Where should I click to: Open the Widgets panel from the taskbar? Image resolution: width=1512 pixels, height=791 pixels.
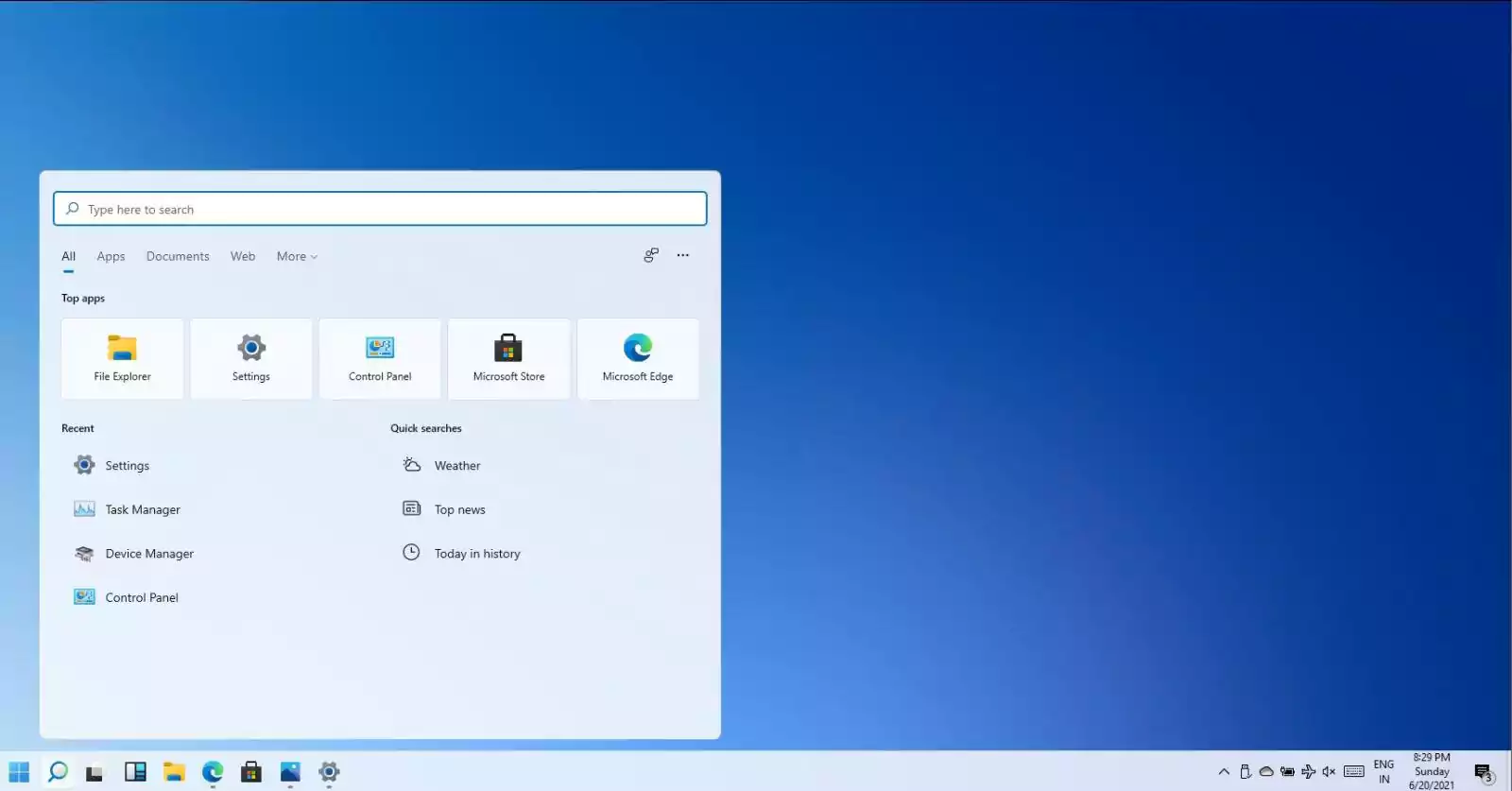(135, 772)
